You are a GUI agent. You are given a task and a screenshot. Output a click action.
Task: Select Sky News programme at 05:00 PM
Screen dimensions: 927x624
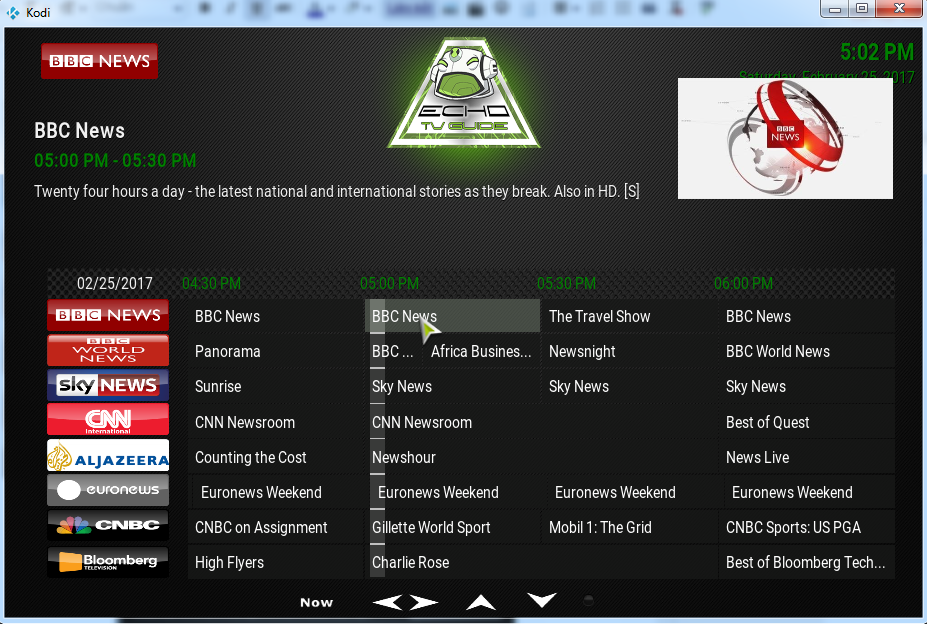(x=452, y=386)
